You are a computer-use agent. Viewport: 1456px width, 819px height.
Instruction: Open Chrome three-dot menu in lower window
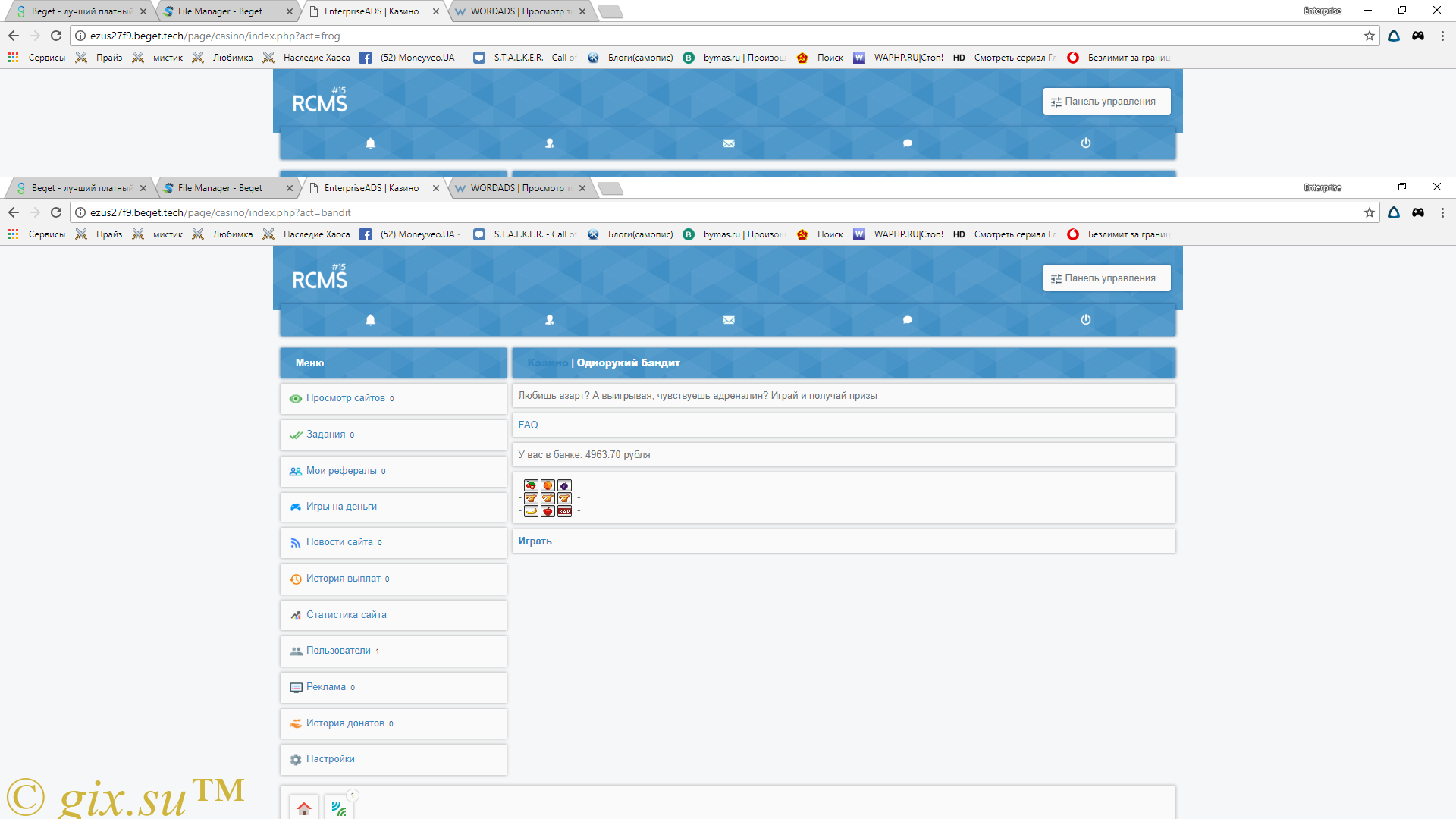[x=1442, y=212]
